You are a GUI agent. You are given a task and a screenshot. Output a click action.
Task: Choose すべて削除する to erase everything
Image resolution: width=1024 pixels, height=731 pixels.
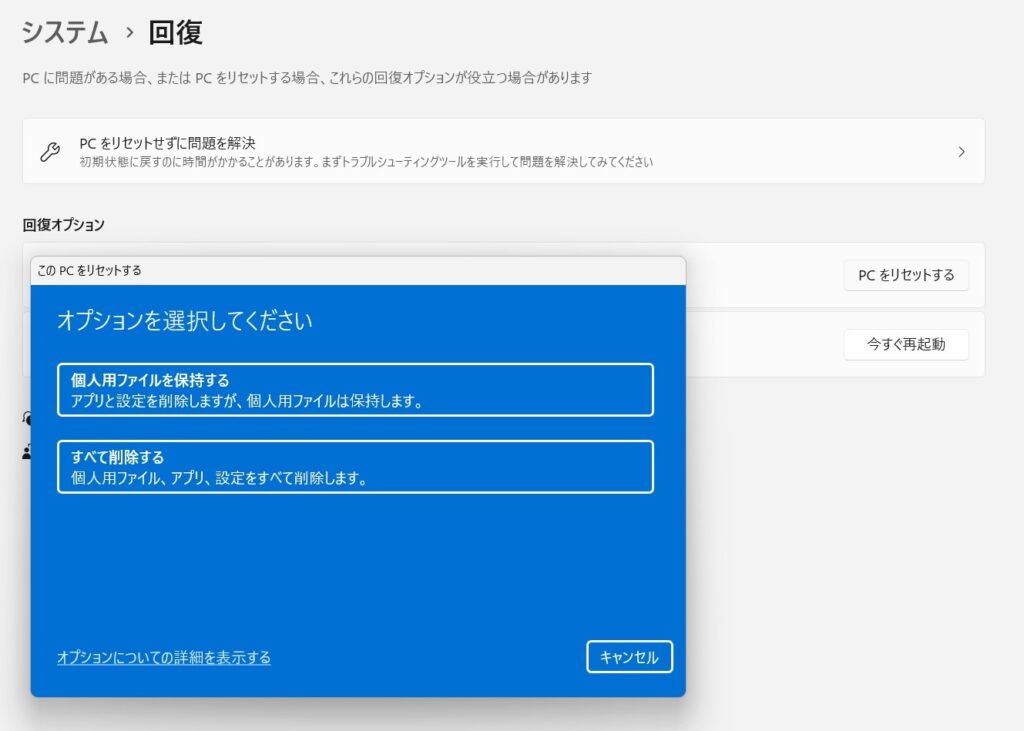(355, 466)
